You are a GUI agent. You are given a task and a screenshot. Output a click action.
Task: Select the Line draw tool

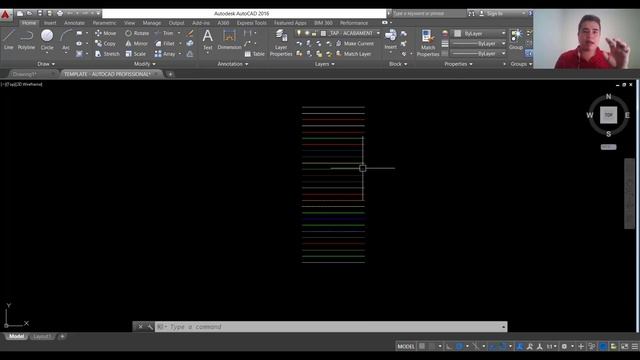click(9, 40)
